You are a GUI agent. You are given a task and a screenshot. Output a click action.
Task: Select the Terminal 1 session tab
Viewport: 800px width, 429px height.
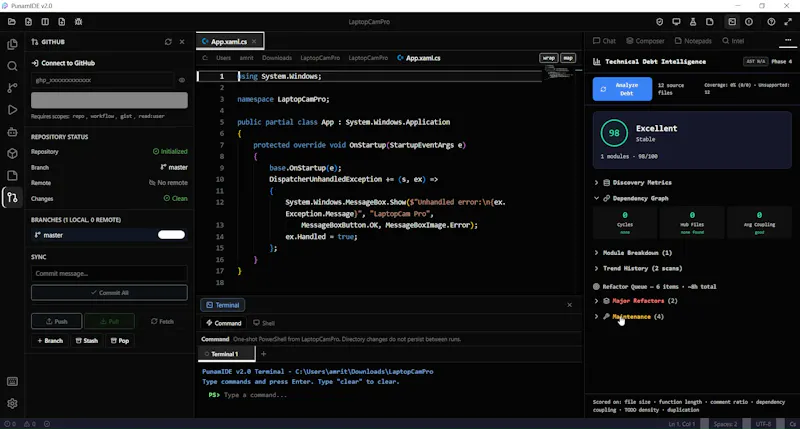click(225, 354)
